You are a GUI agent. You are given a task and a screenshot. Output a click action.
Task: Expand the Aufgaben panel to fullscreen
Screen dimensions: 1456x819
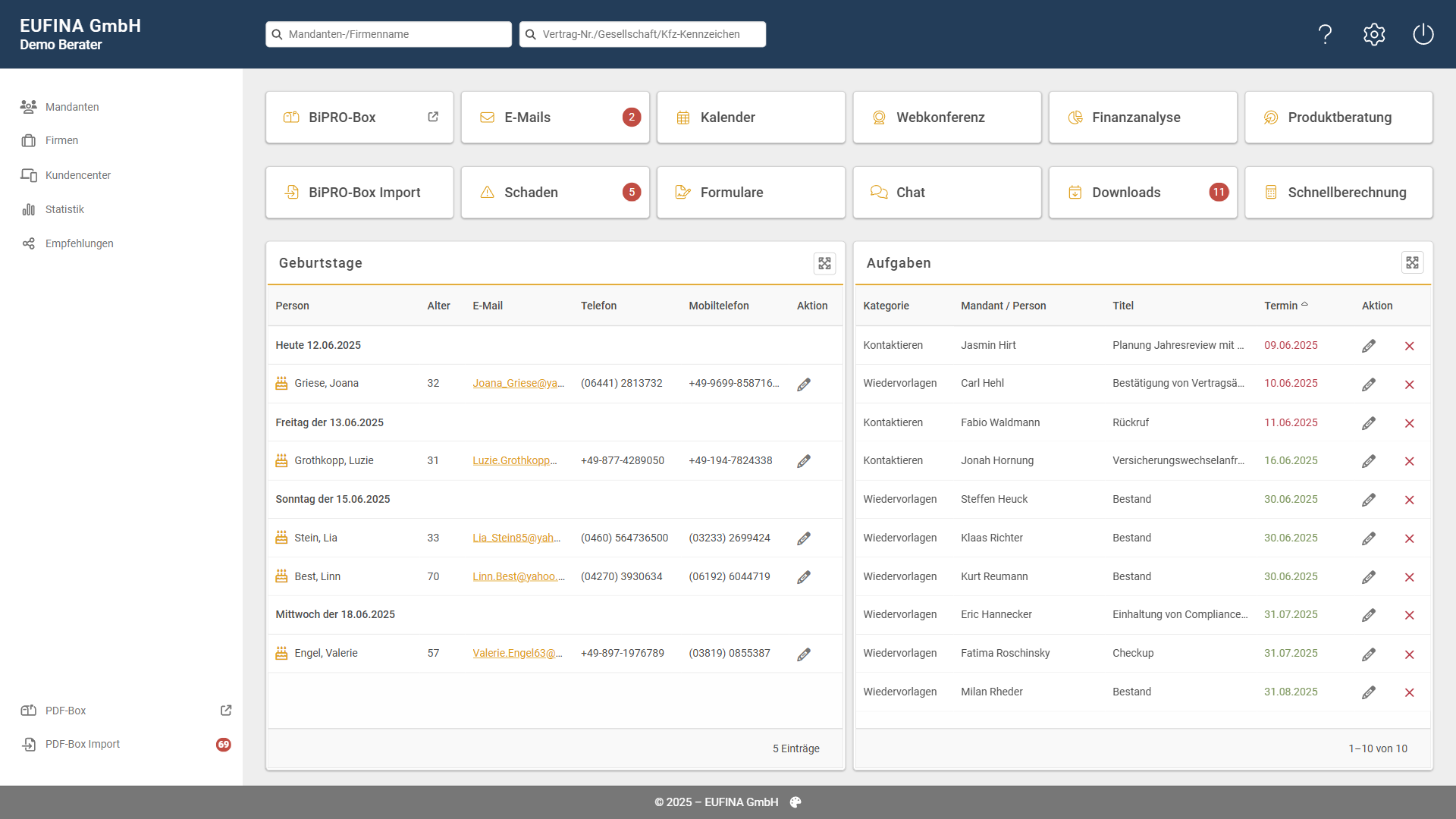pyautogui.click(x=1413, y=262)
